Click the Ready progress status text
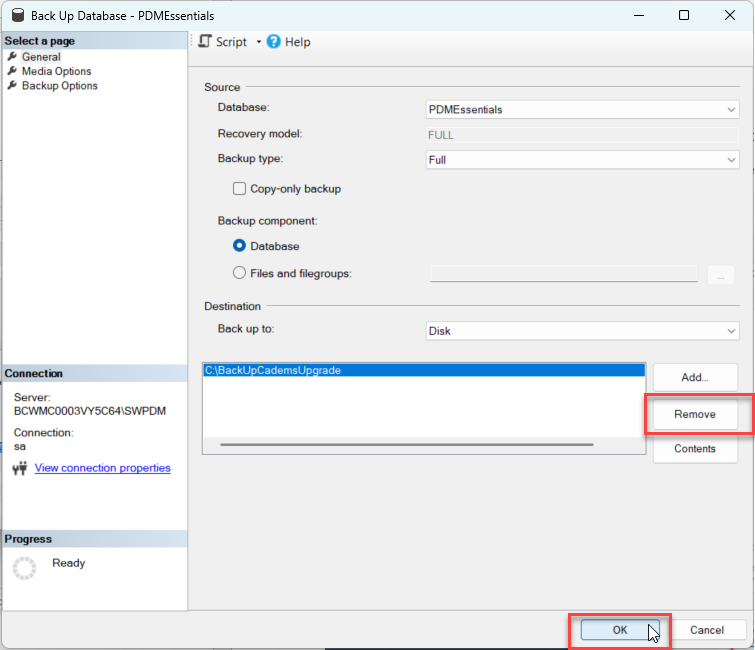 click(x=68, y=563)
